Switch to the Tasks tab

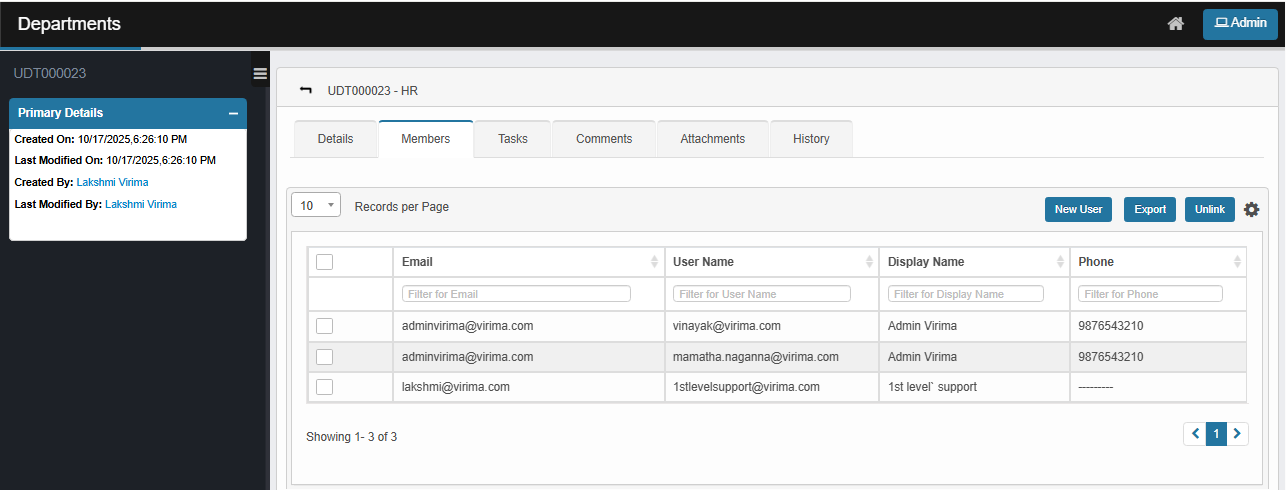point(513,139)
